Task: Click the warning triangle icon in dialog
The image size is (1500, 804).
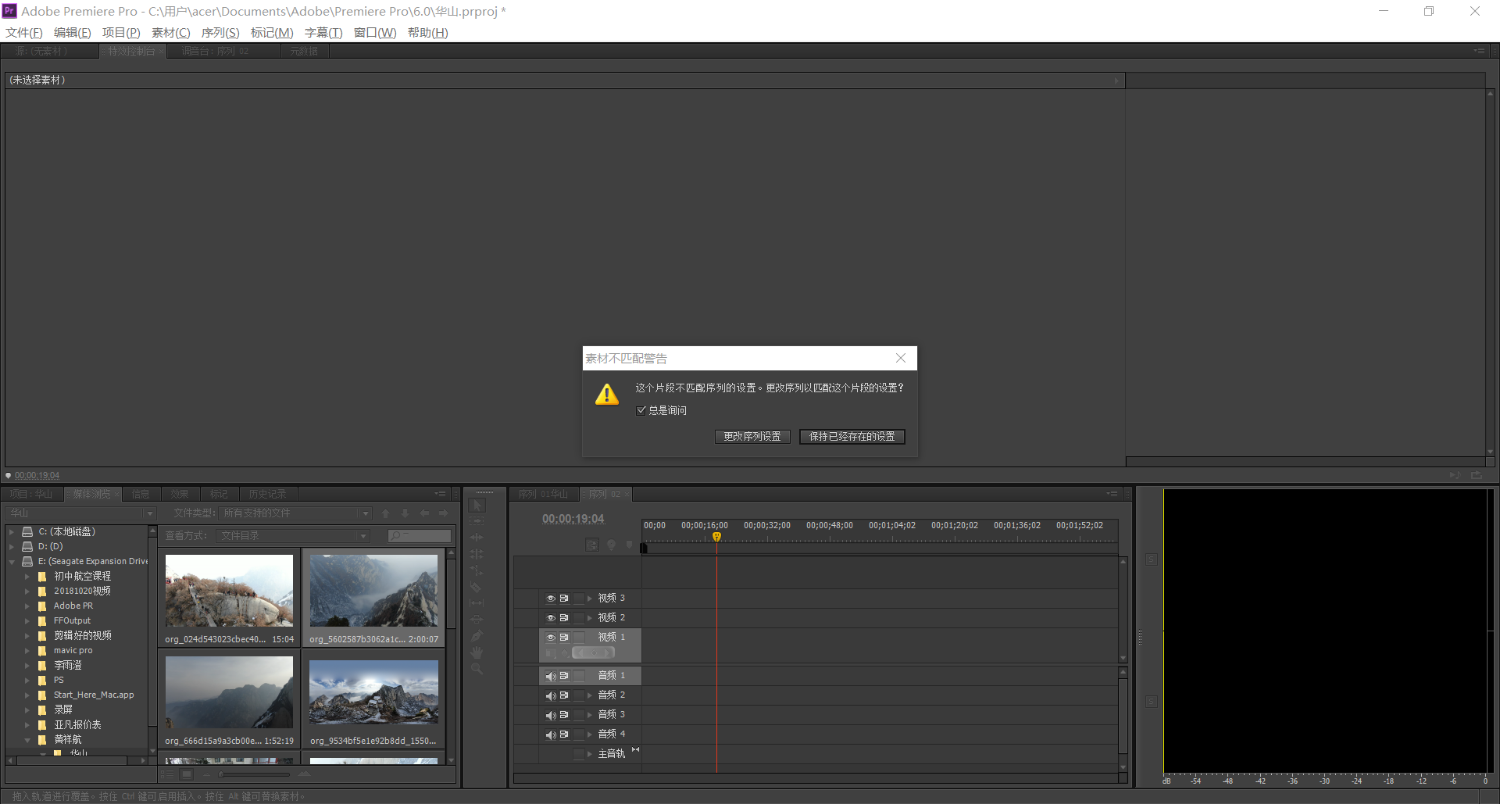Action: 607,394
